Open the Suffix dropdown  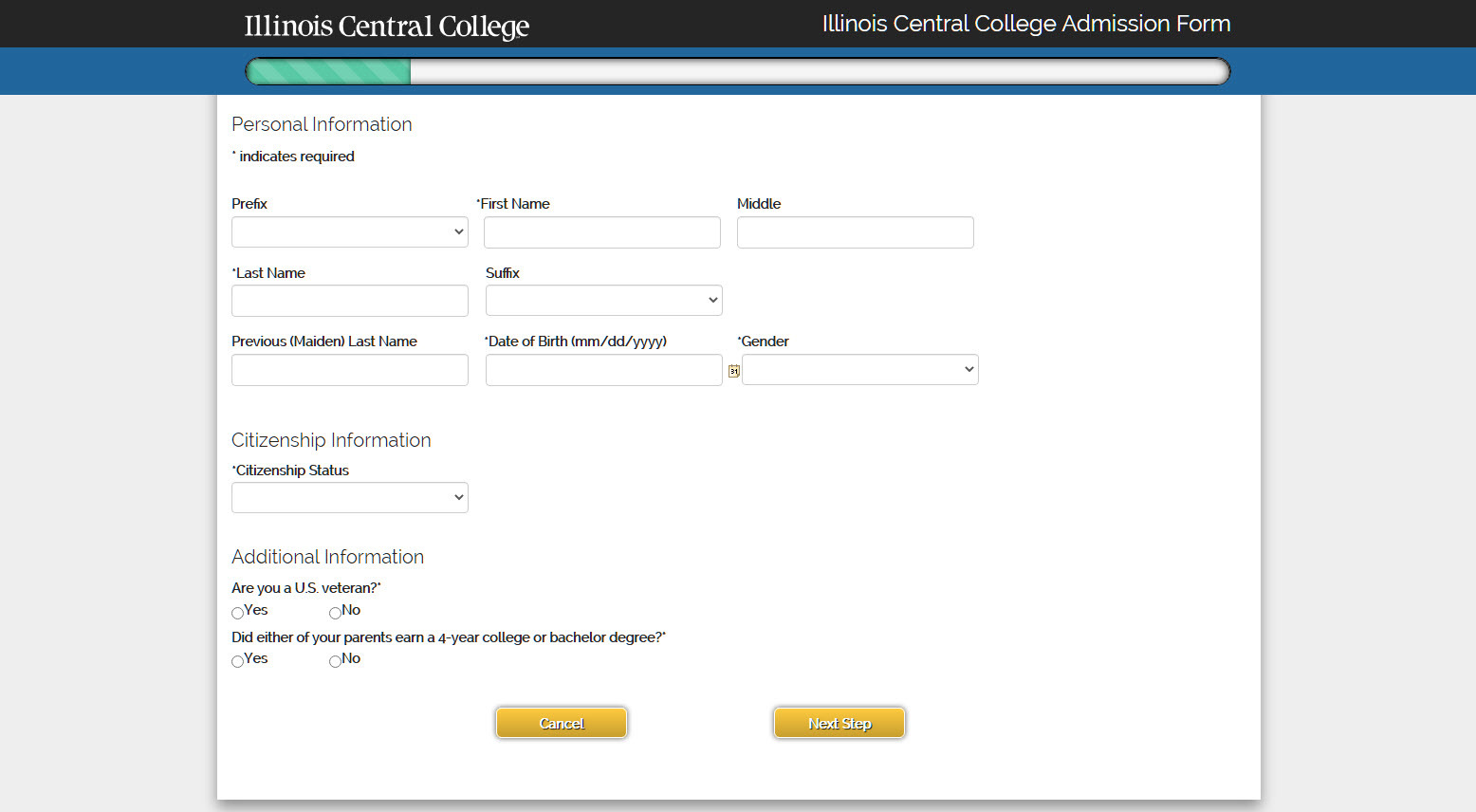pyautogui.click(x=604, y=300)
